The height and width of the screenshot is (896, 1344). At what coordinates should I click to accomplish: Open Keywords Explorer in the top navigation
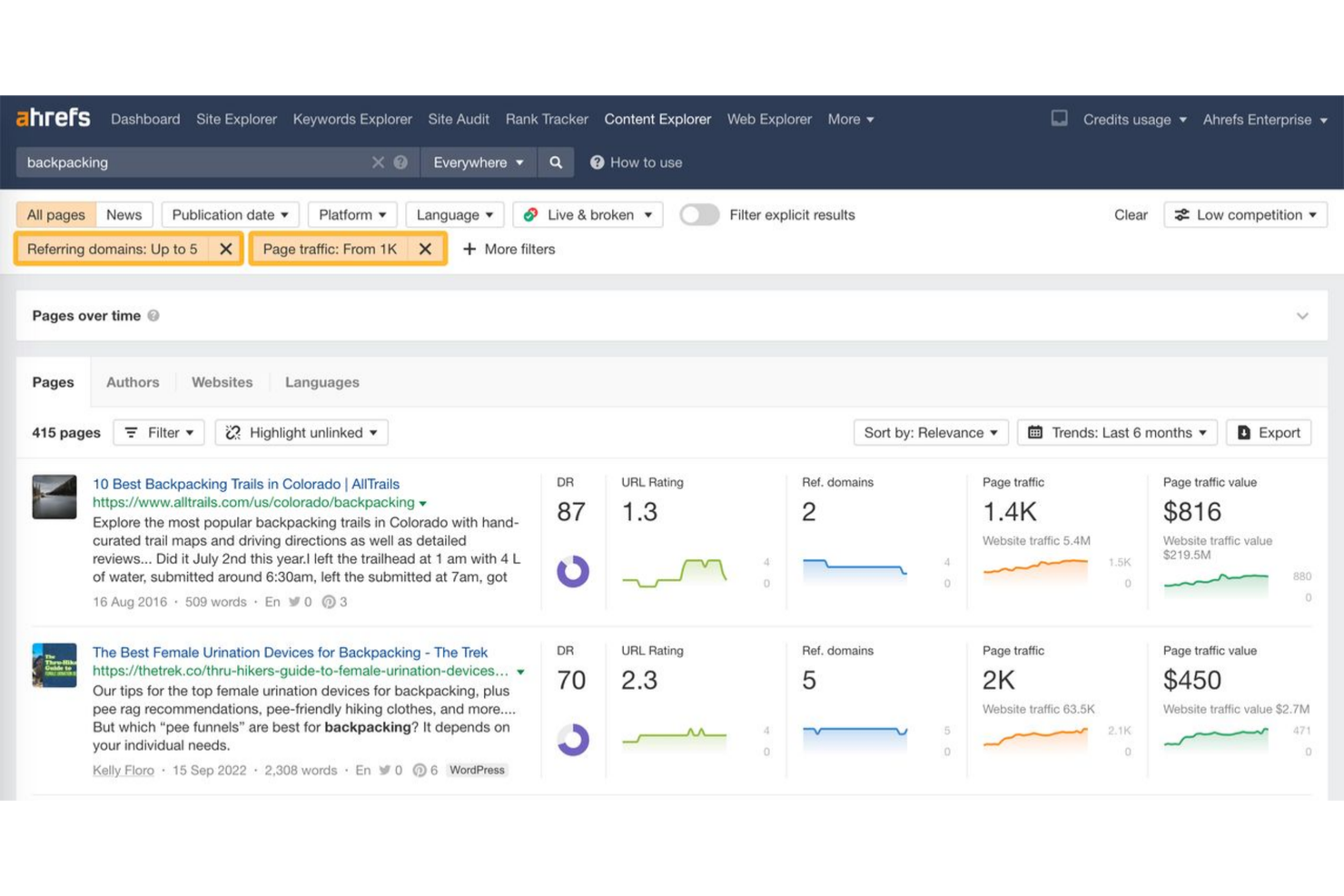coord(352,118)
